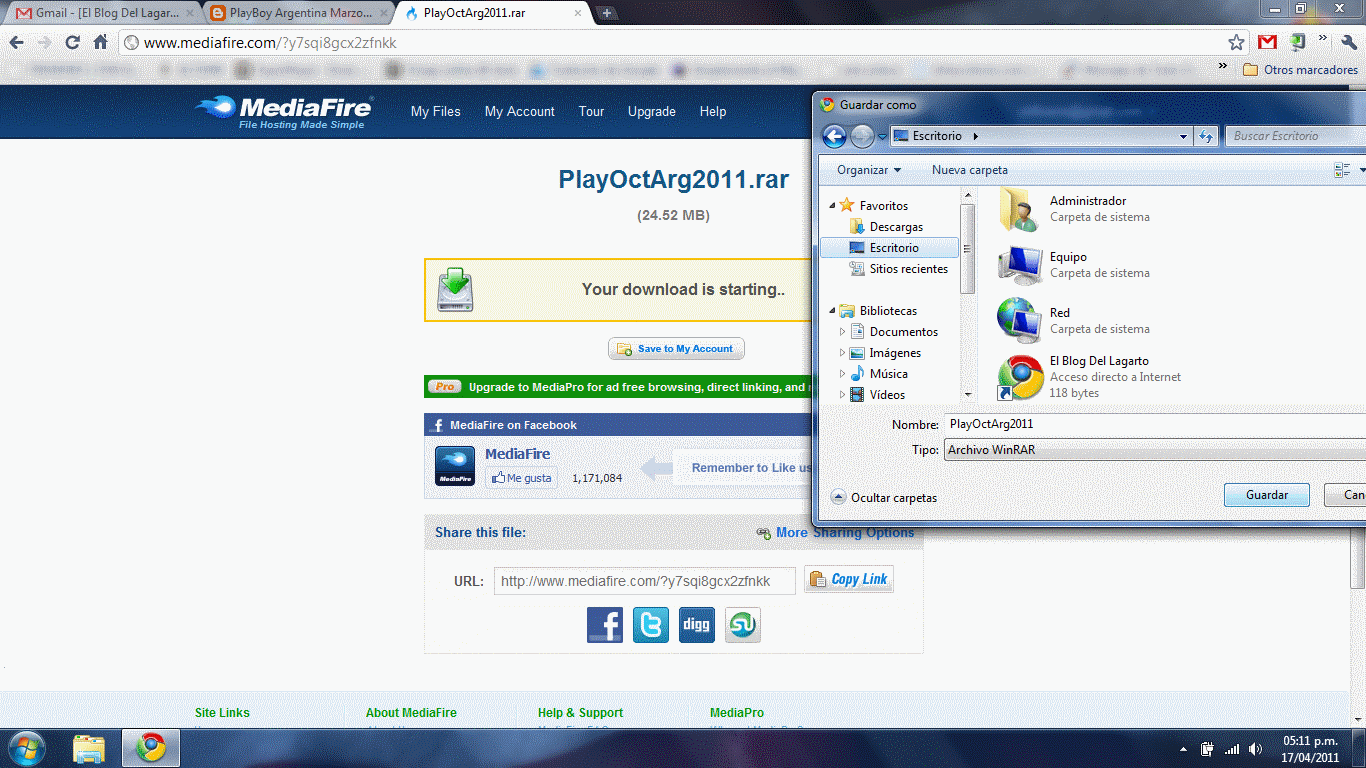1366x768 pixels.
Task: Open My Files in MediaFire navigation
Action: [x=436, y=112]
